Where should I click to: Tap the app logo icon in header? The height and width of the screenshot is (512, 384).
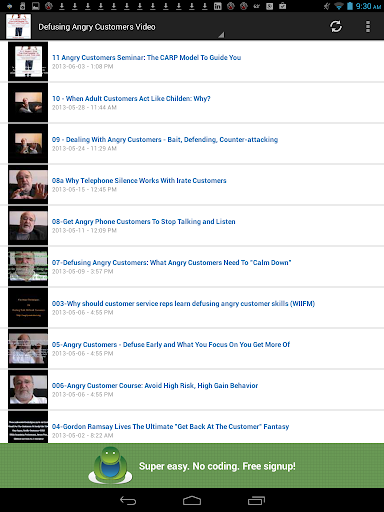click(18, 26)
